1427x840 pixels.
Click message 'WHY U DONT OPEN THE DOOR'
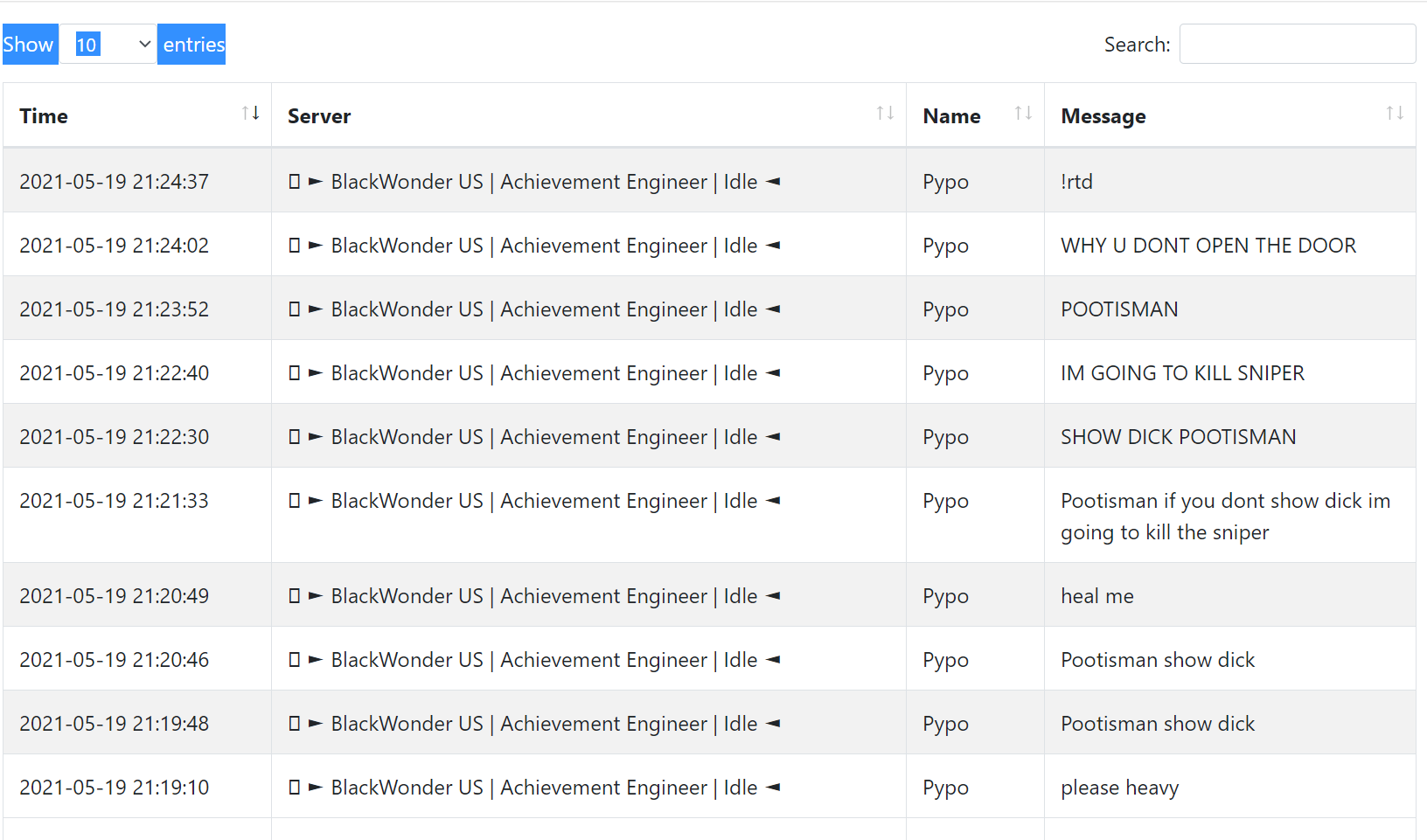(x=1208, y=246)
